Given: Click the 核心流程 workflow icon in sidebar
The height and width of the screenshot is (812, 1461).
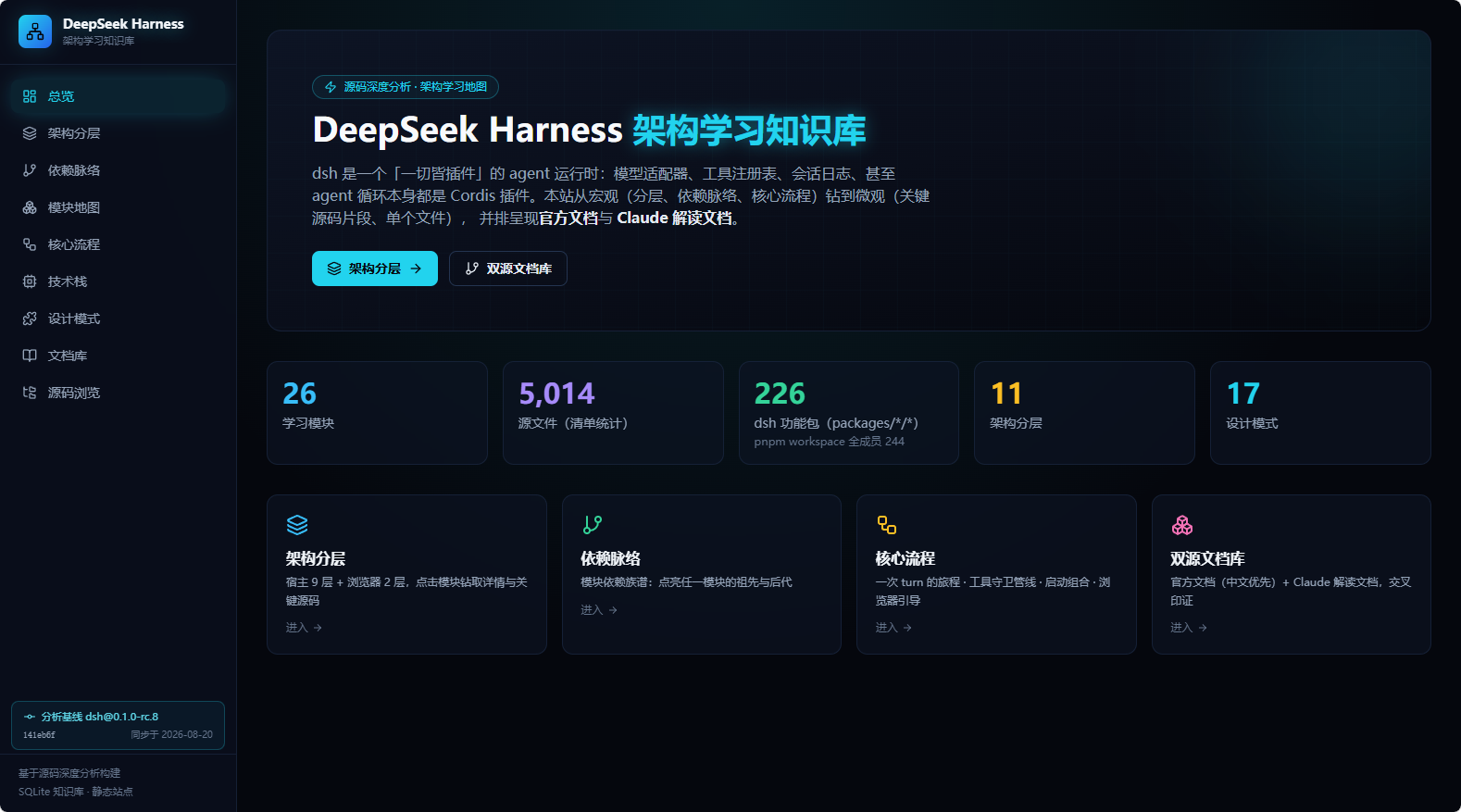Looking at the screenshot, I should click(x=30, y=244).
